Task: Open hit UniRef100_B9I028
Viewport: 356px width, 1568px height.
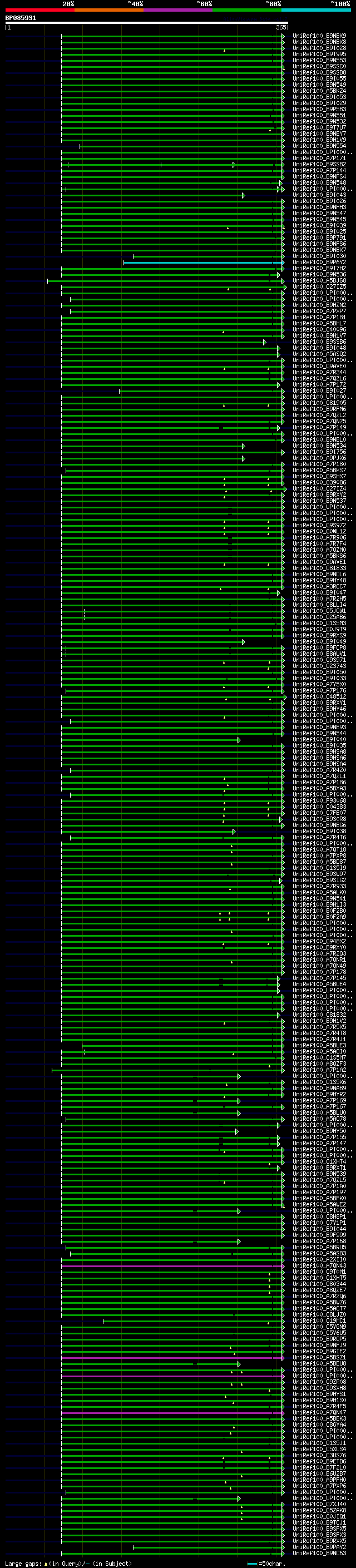Action: 319,48
